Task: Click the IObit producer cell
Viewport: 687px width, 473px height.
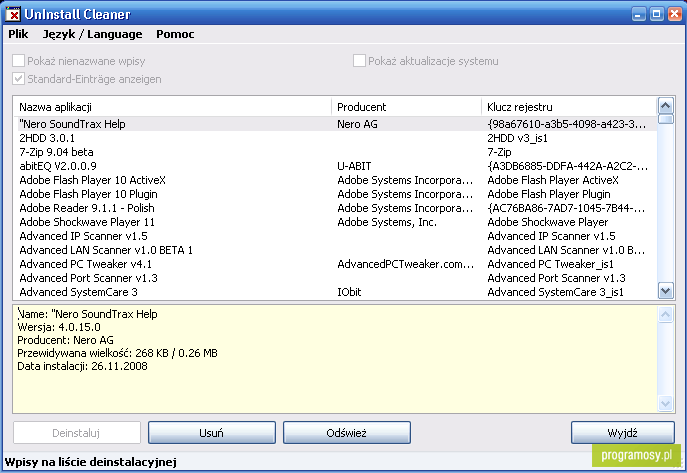Action: tap(349, 292)
